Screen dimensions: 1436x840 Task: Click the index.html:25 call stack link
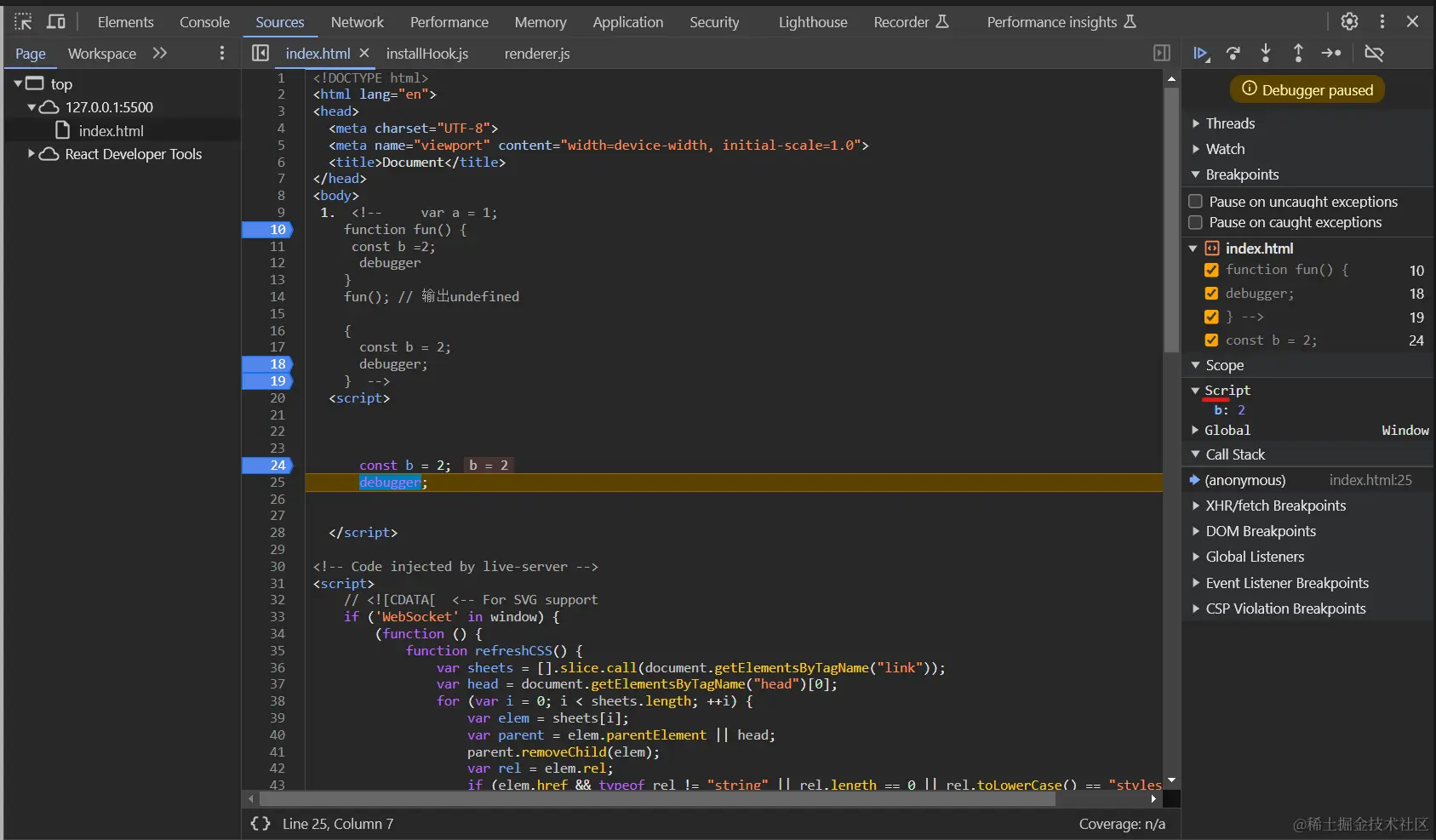pos(1370,480)
